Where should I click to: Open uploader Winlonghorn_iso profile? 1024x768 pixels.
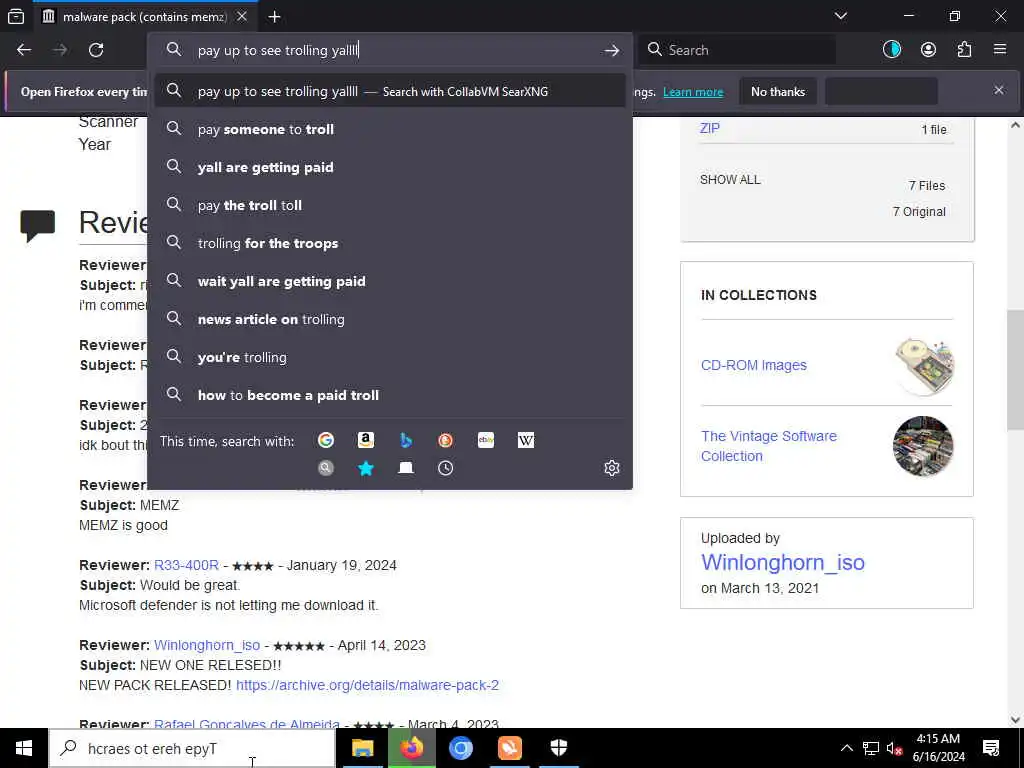[x=782, y=562]
